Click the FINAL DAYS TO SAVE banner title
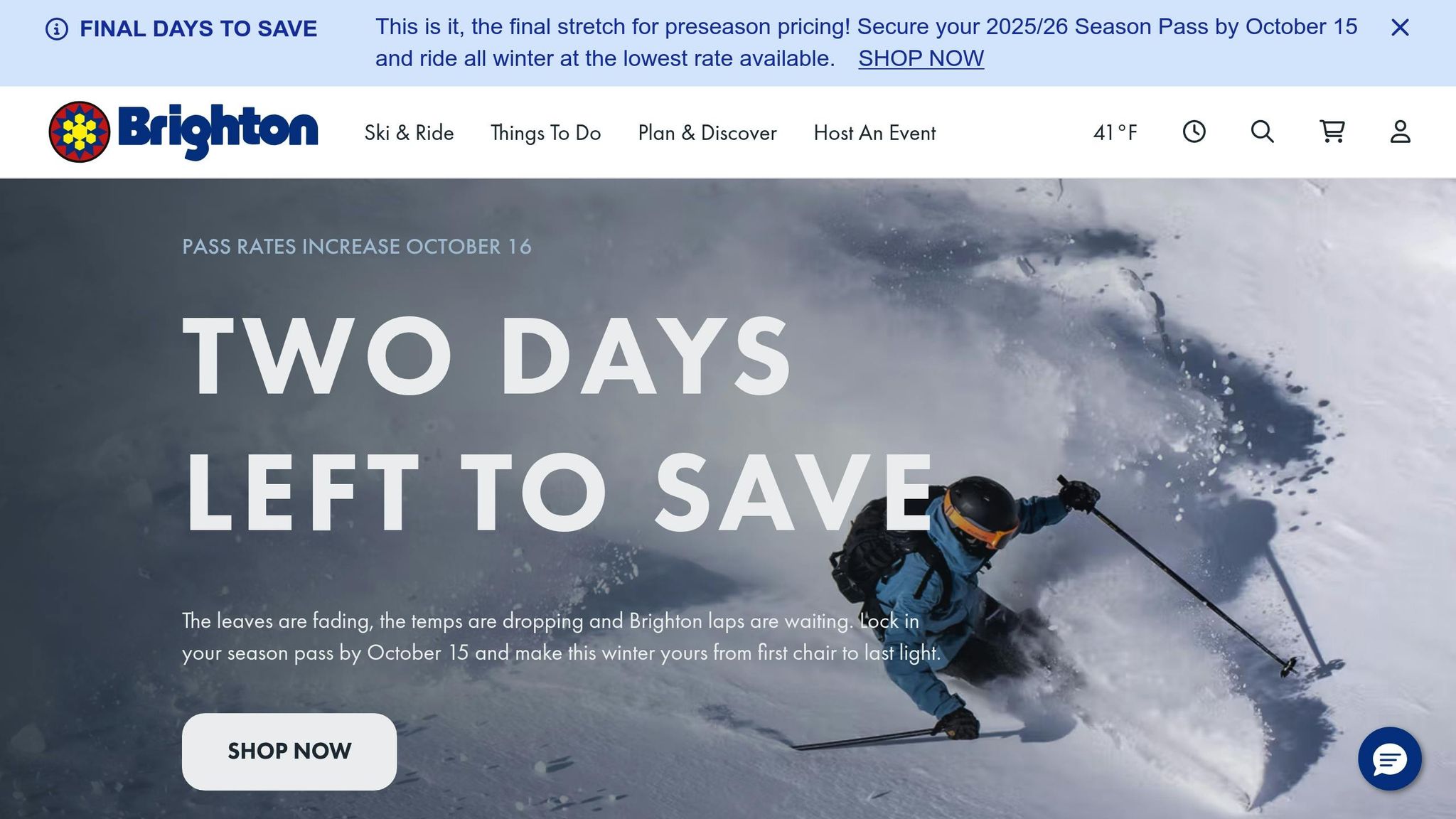Viewport: 1456px width, 819px height. 198,29
